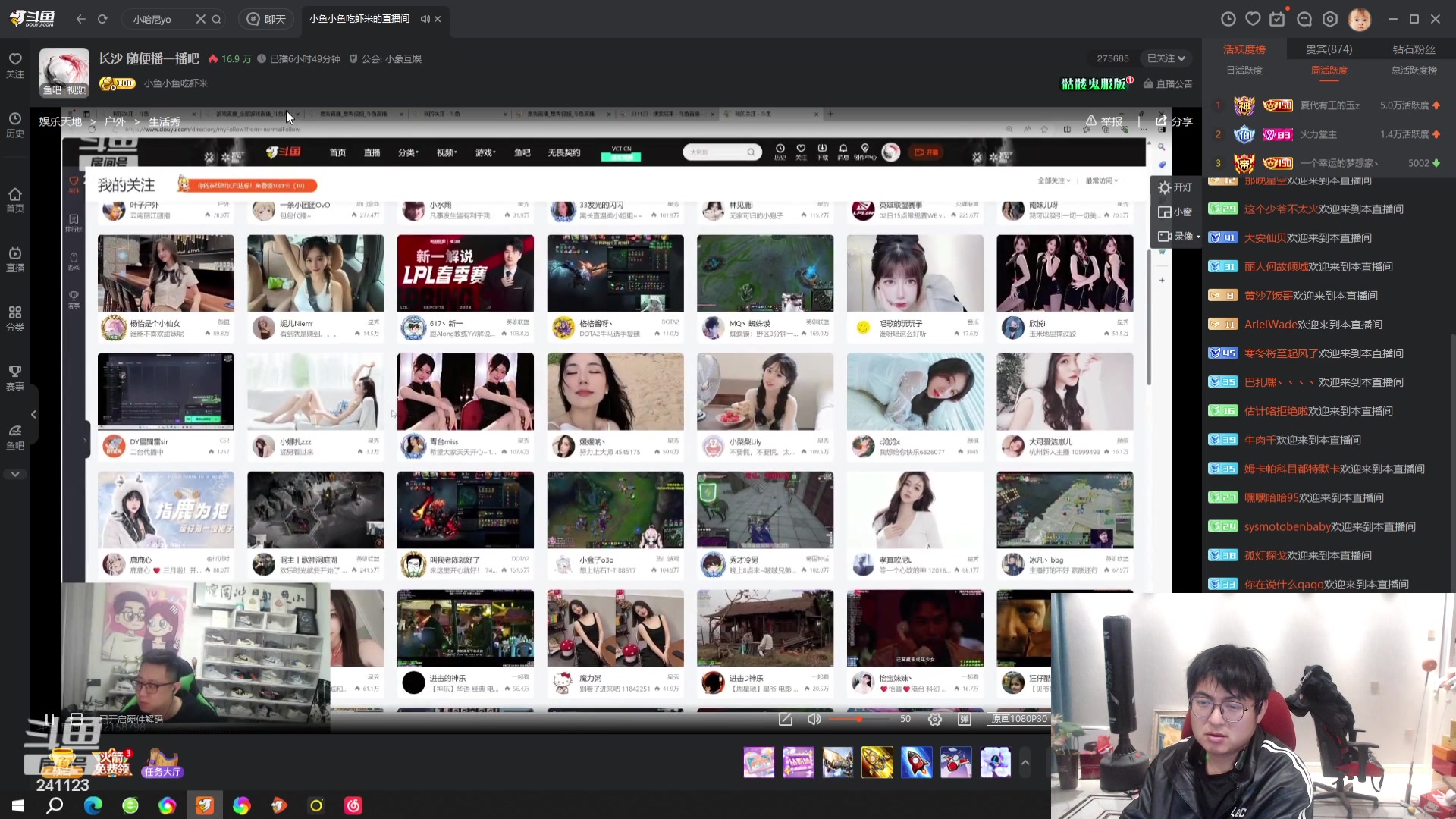Image resolution: width=1456 pixels, height=819 pixels.
Task: Open the 历史 history panel in left sidebar
Action: pos(15,124)
